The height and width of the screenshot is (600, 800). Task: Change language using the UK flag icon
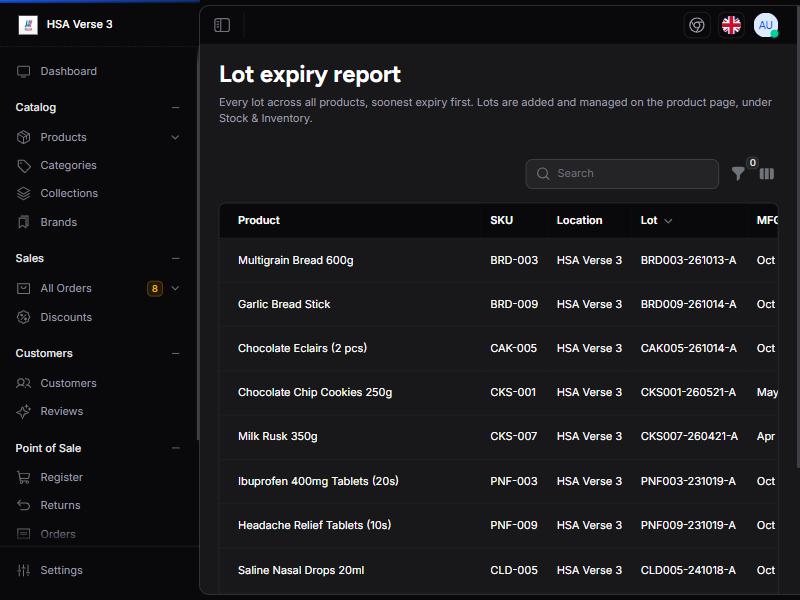pos(731,25)
